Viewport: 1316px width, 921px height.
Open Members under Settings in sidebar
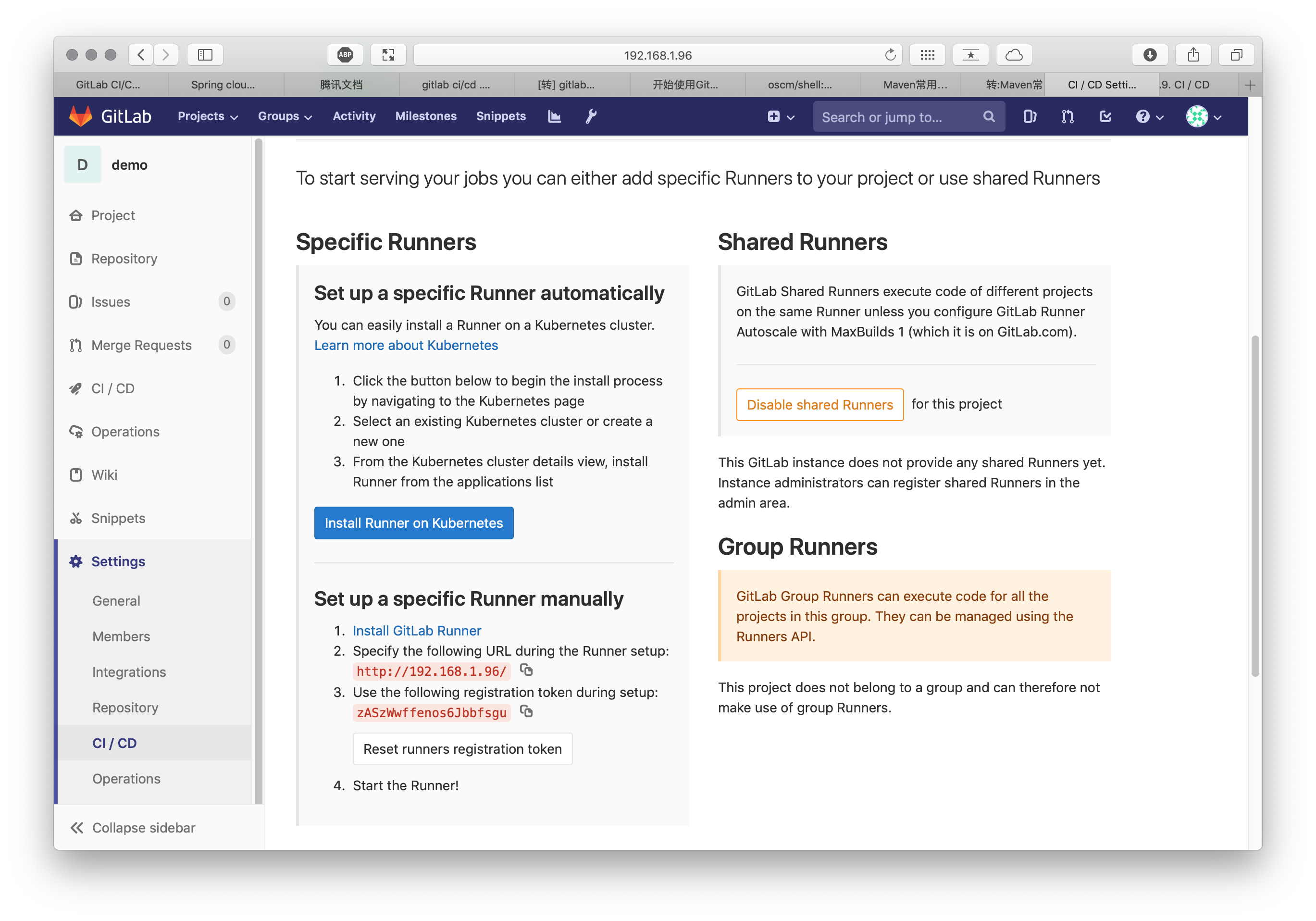(121, 636)
